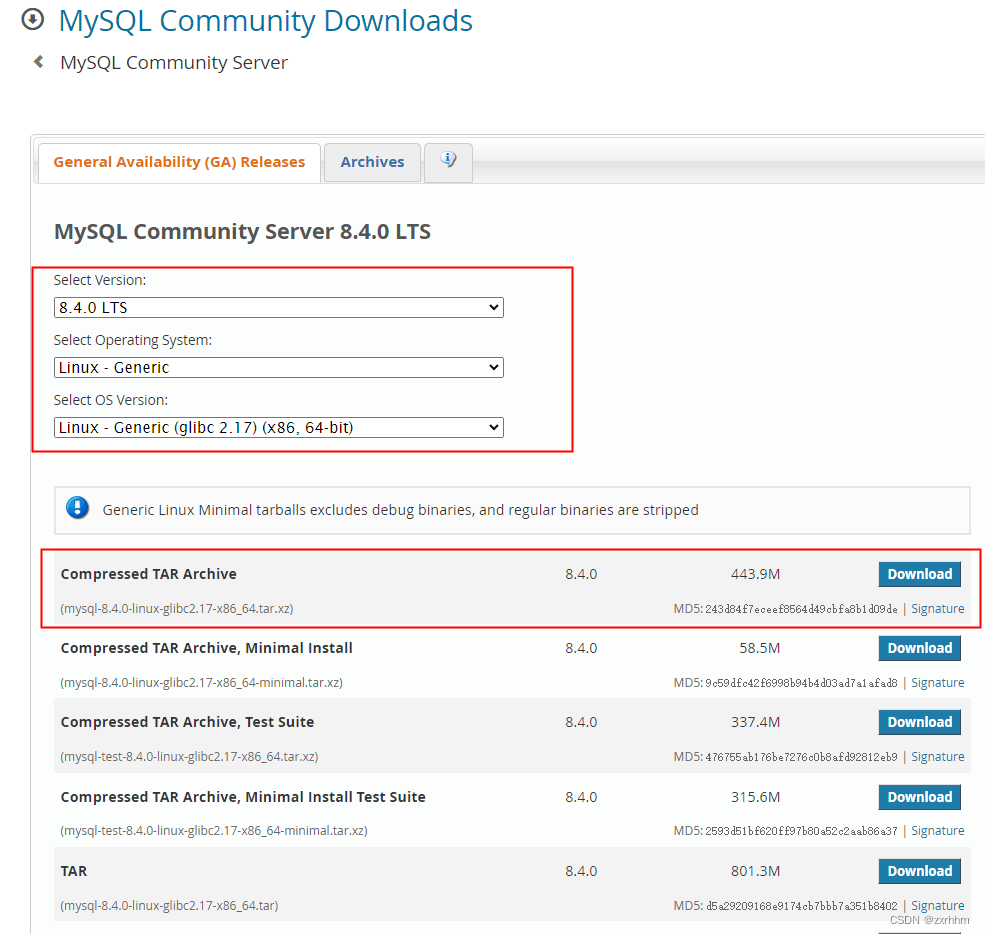Download the Compressed TAR Archive
The image size is (985, 934).
coord(919,574)
